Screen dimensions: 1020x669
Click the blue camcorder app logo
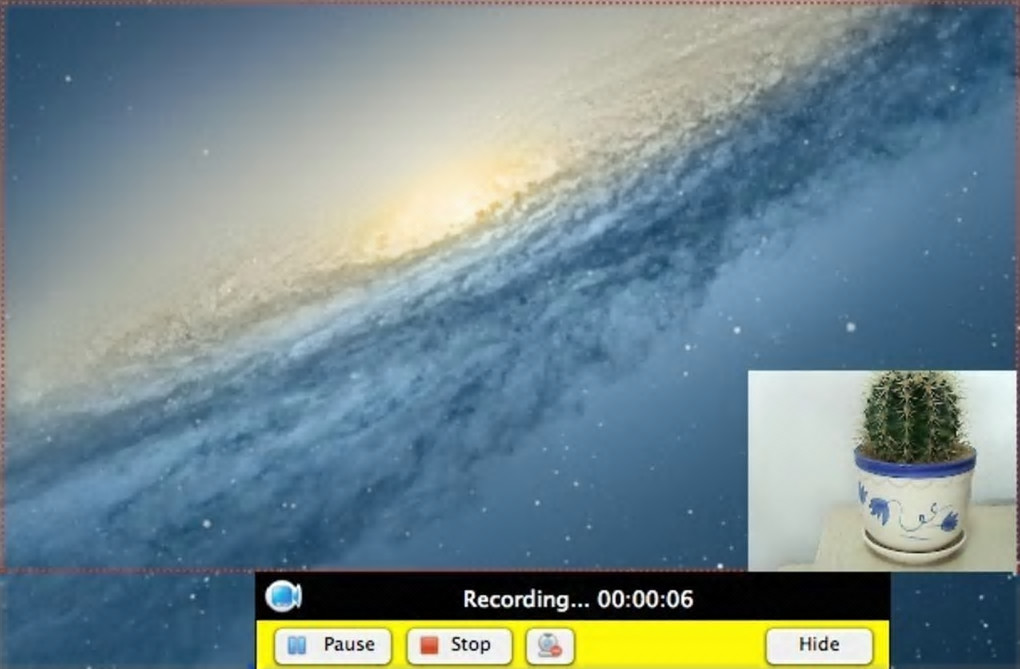pyautogui.click(x=284, y=596)
